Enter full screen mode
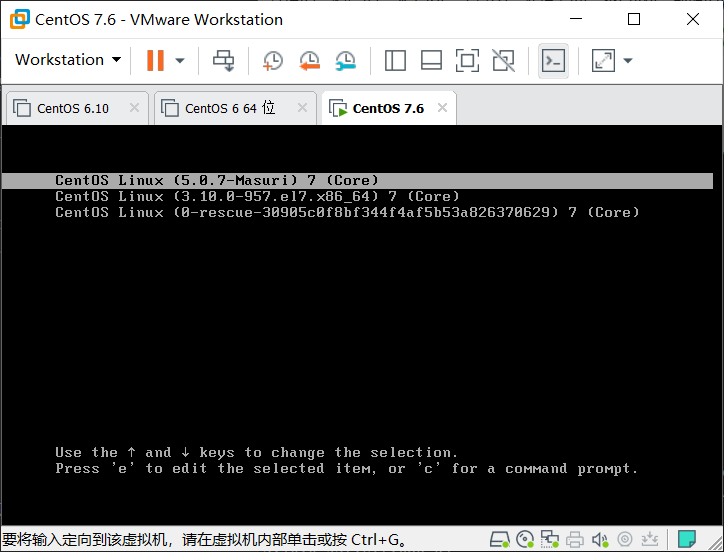Screen dimensions: 724x552 pos(467,61)
